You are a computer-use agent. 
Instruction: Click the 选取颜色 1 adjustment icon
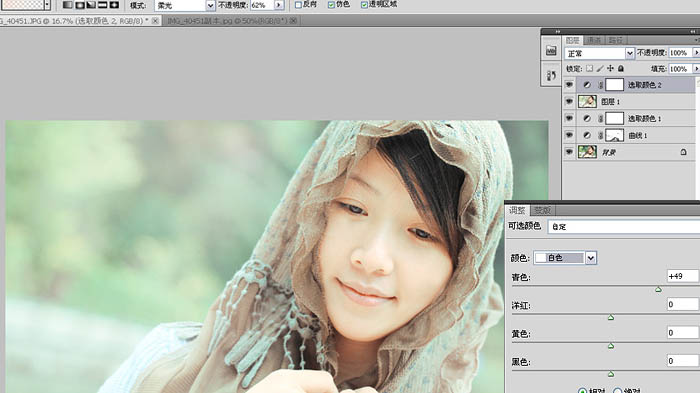[587, 118]
